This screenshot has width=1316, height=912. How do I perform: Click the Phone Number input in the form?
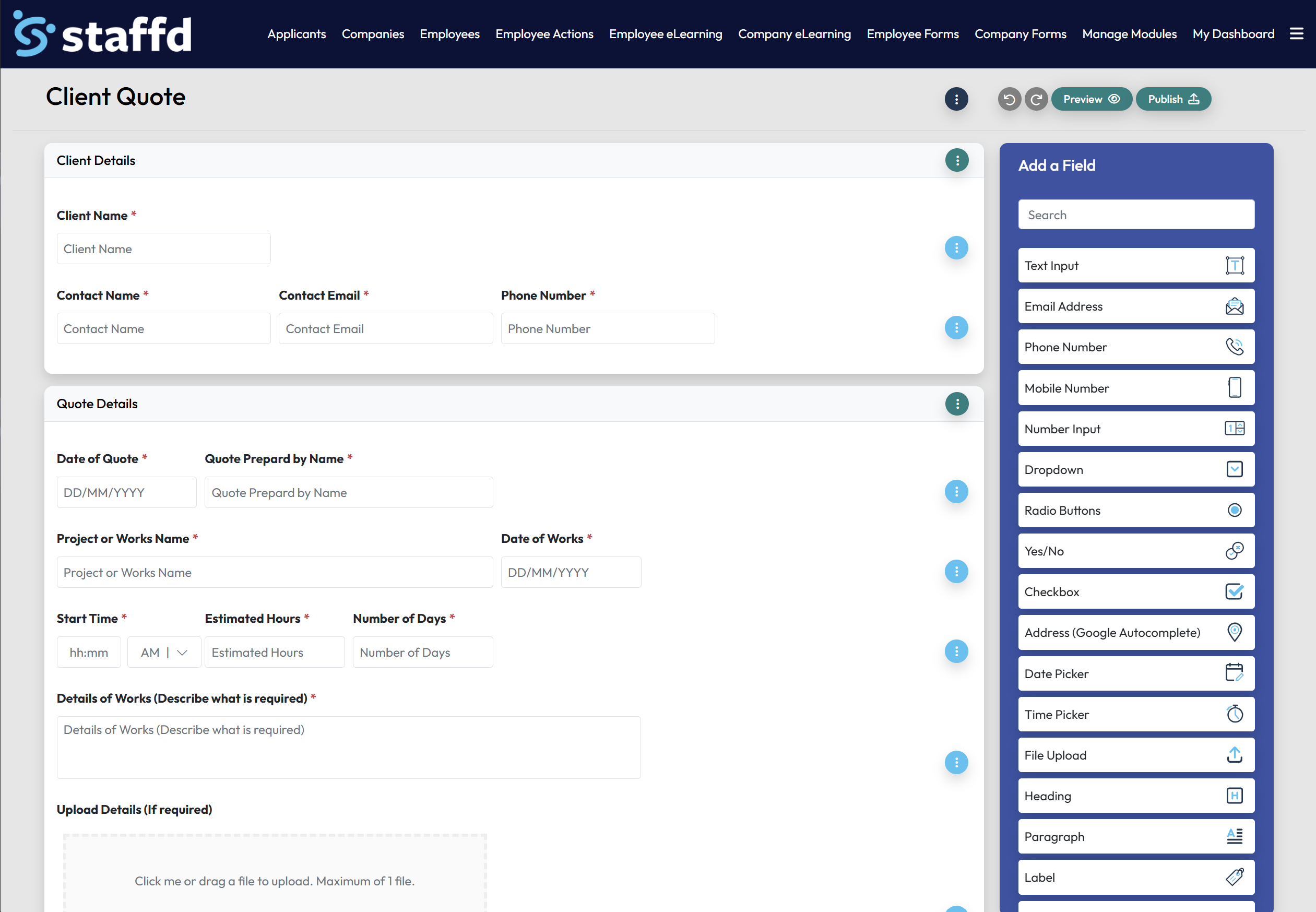(608, 328)
